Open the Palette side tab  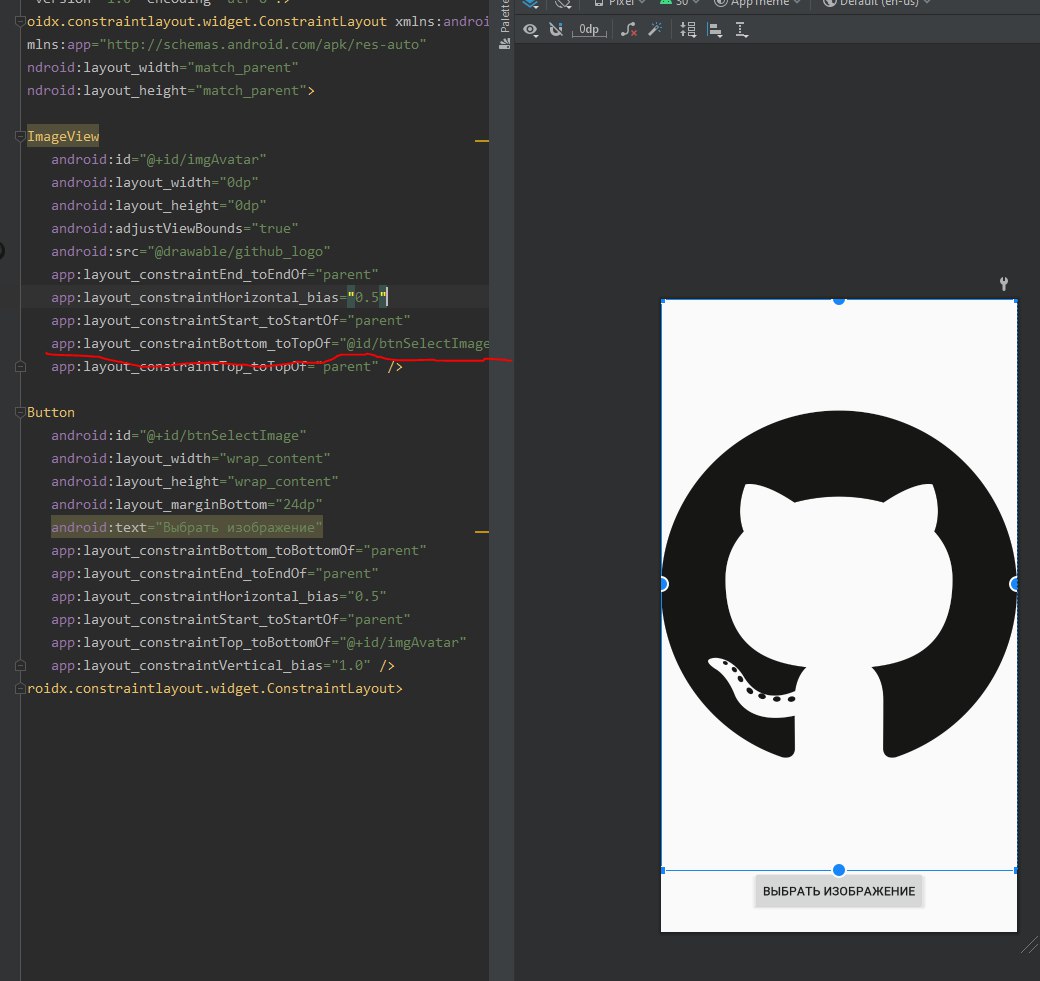coord(505,23)
